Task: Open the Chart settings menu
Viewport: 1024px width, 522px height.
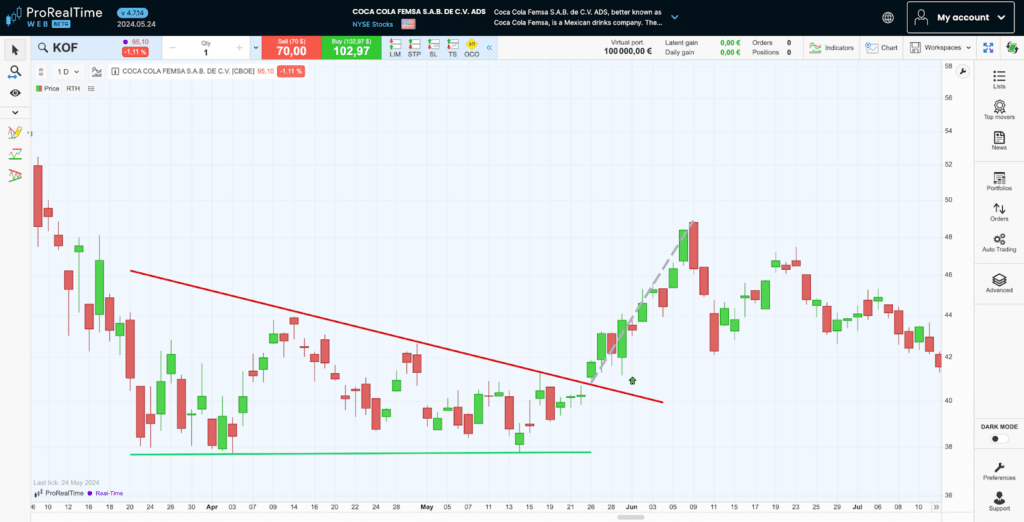Action: tap(882, 48)
